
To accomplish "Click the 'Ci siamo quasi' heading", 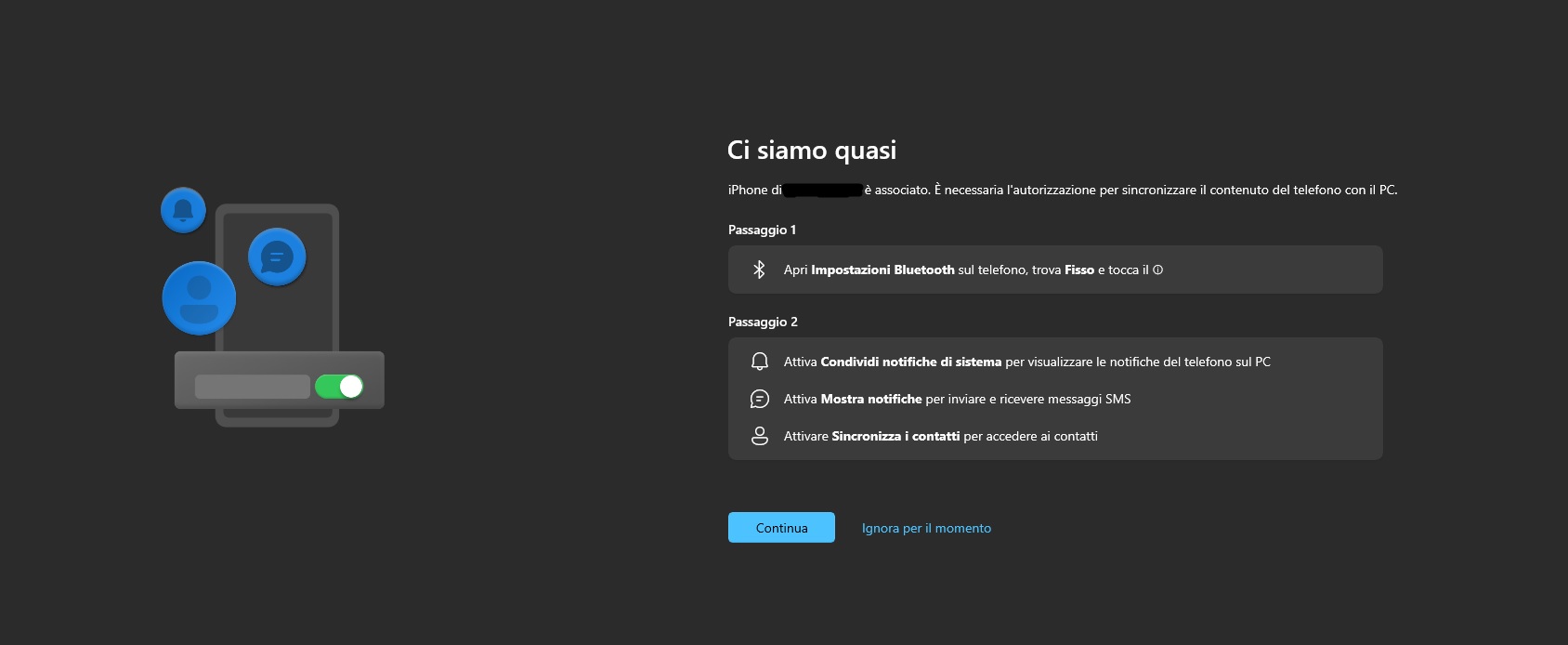I will [x=811, y=151].
